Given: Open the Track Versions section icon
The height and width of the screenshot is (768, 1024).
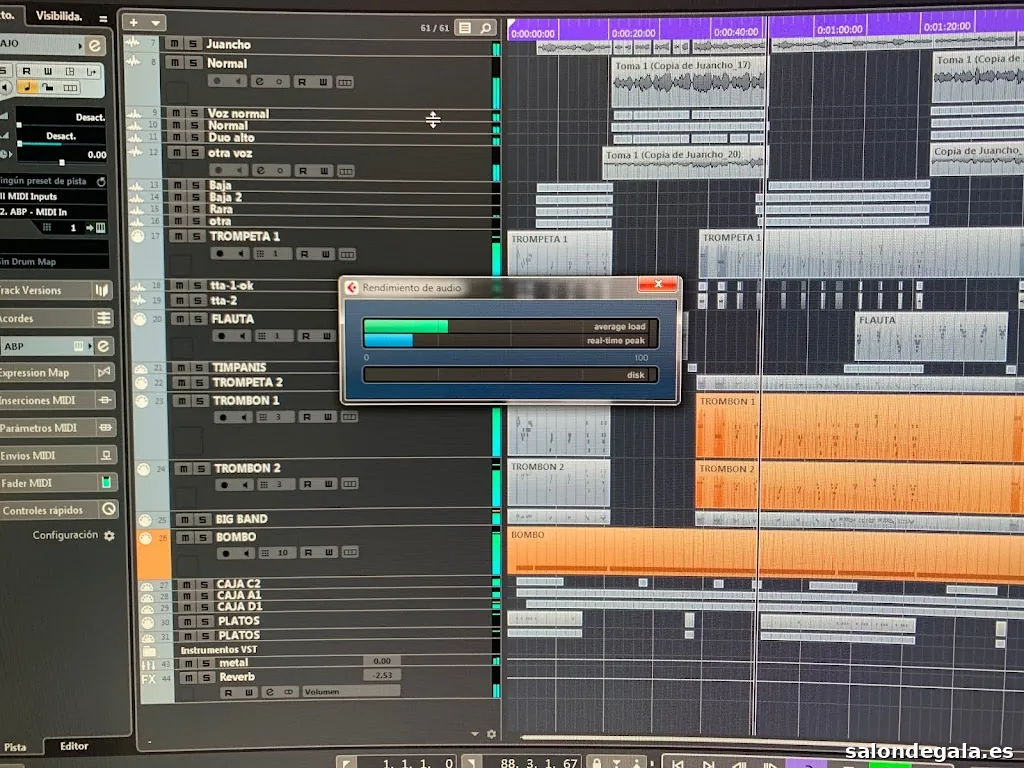Looking at the screenshot, I should click(x=100, y=290).
